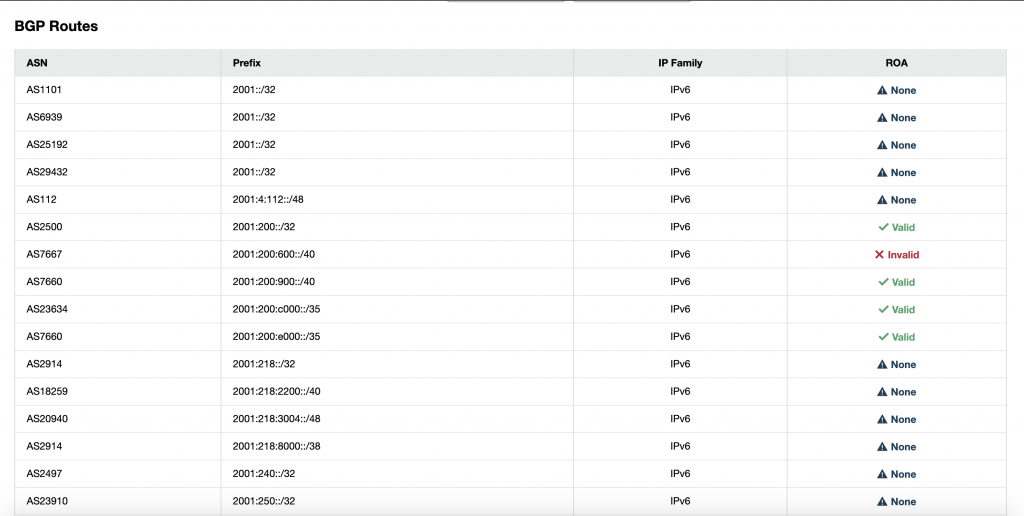Click the warning icon for AS23910 row

click(x=882, y=502)
